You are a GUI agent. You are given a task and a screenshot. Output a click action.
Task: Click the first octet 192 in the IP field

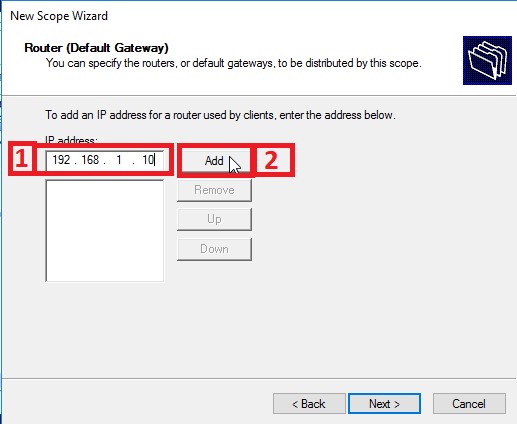61,160
